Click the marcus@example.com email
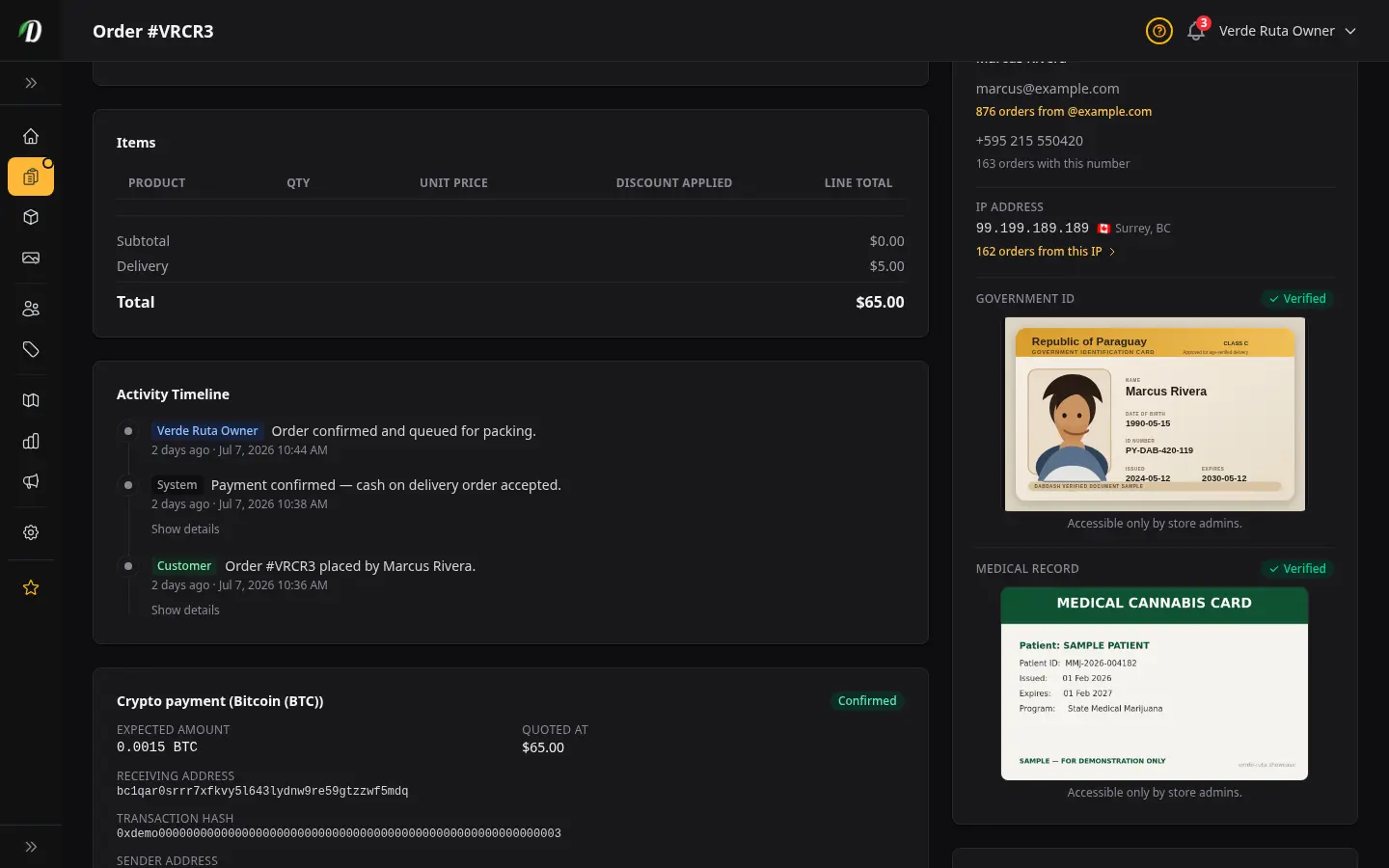This screenshot has height=868, width=1389. coord(1048,89)
